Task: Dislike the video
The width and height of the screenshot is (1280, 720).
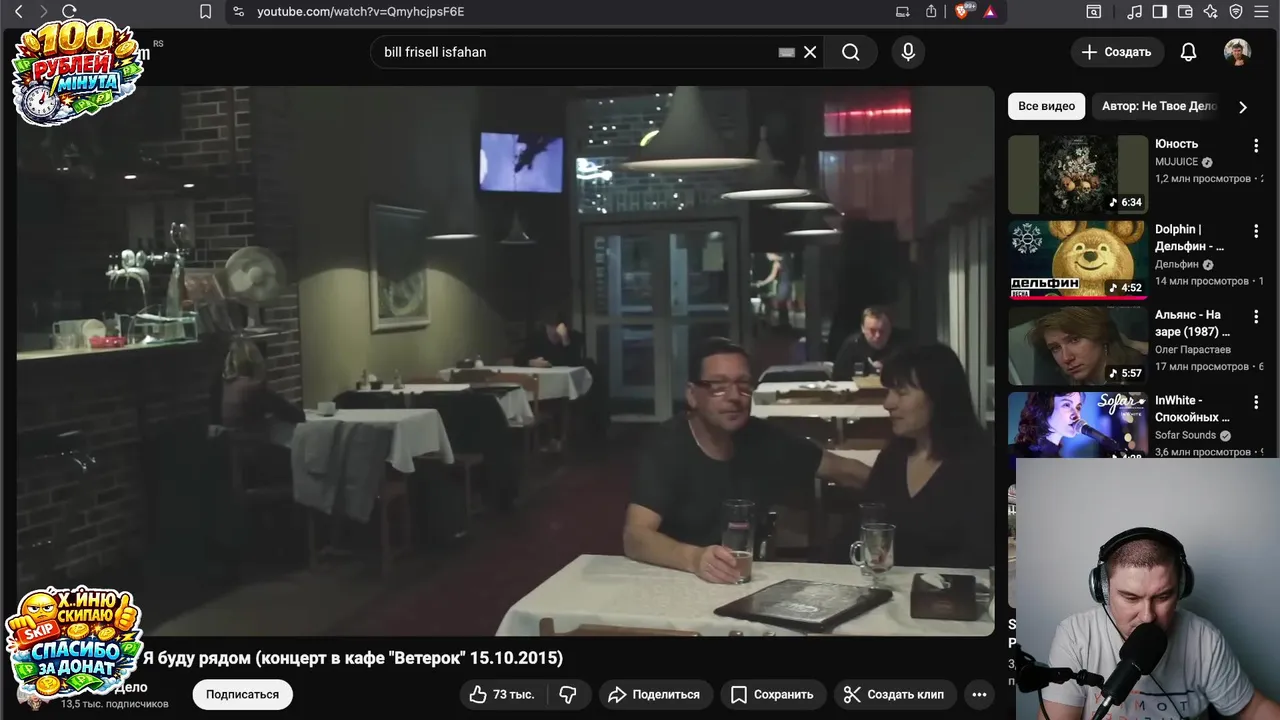Action: pos(568,694)
